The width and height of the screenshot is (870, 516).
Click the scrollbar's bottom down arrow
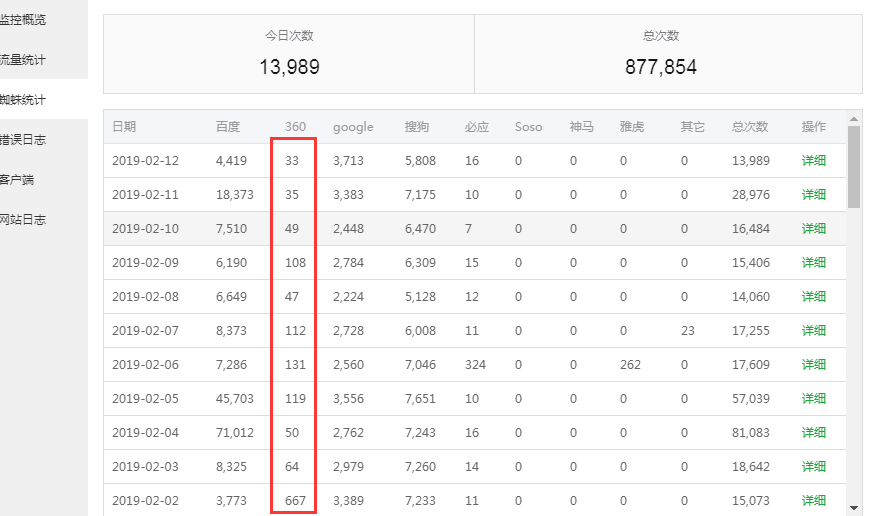pos(854,507)
